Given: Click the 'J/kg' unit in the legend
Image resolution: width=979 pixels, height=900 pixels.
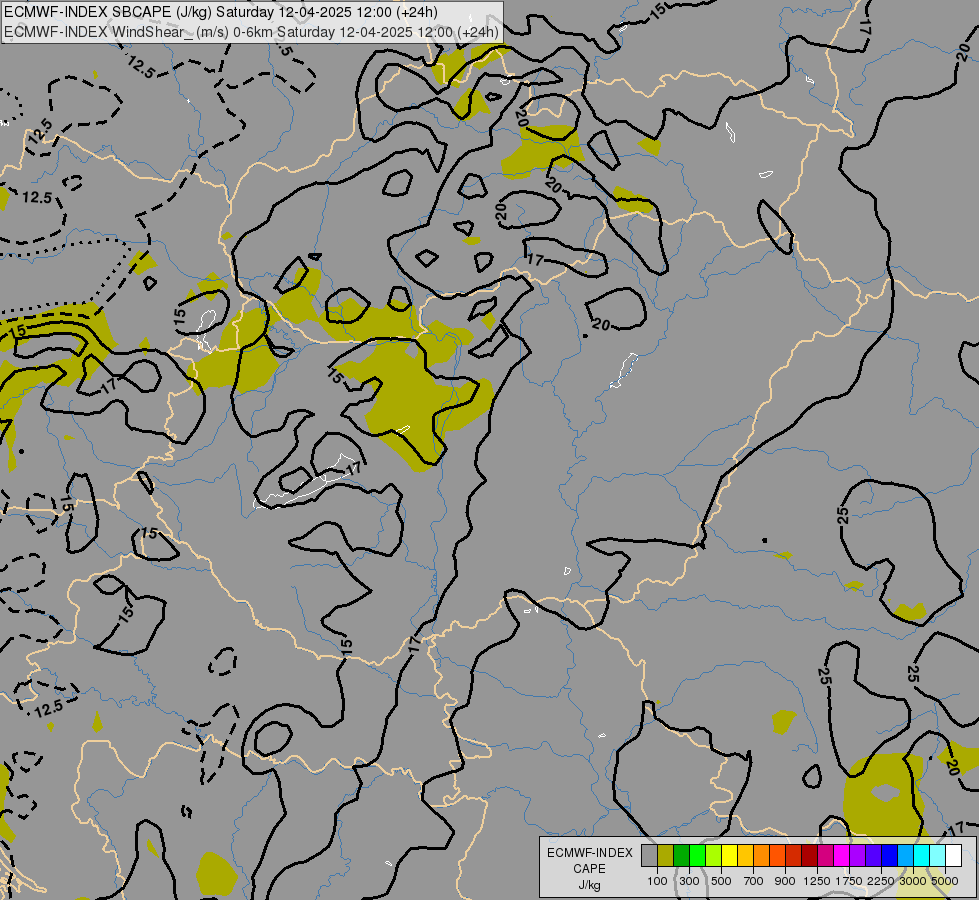Looking at the screenshot, I should tap(590, 885).
